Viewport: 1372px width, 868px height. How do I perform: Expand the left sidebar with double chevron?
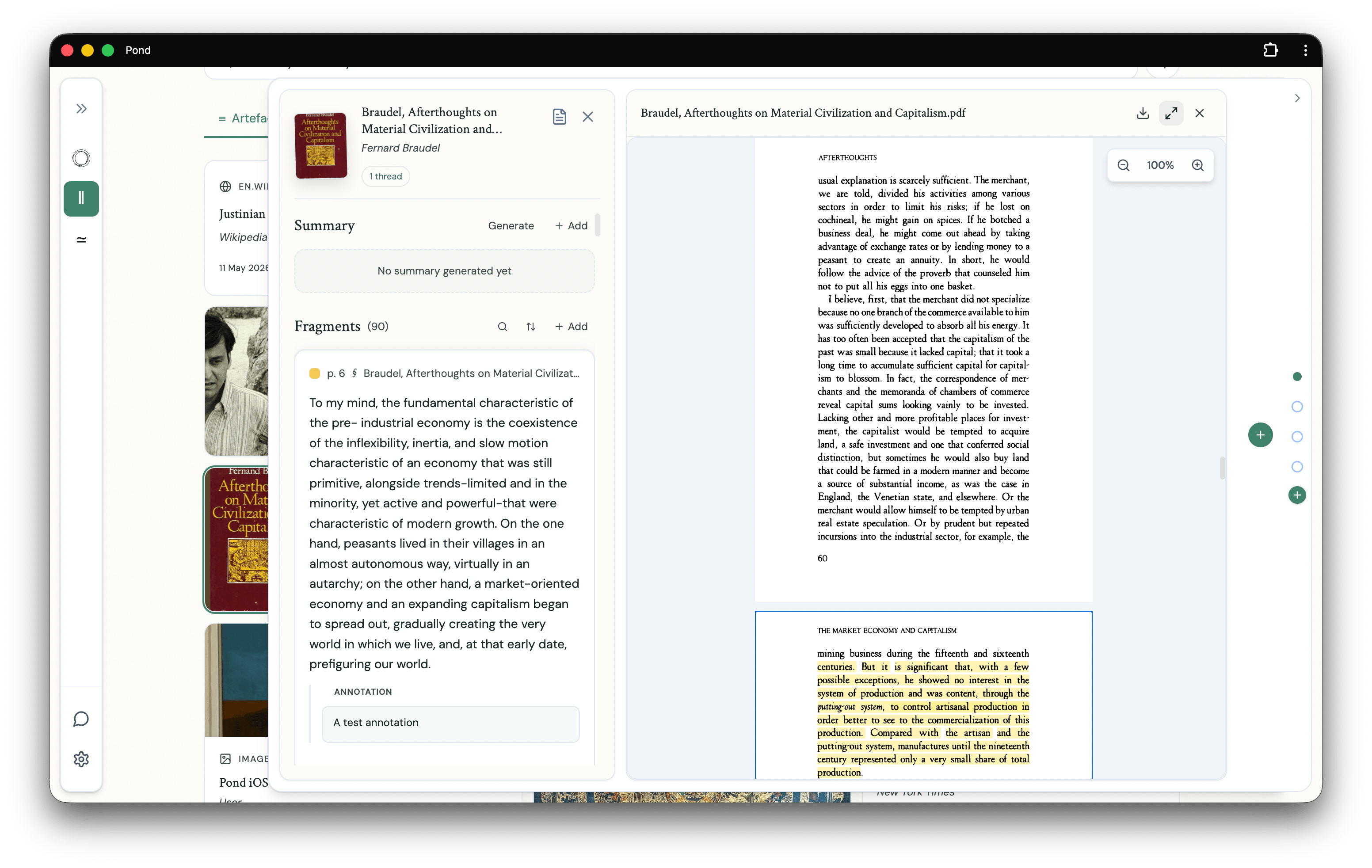pyautogui.click(x=81, y=109)
